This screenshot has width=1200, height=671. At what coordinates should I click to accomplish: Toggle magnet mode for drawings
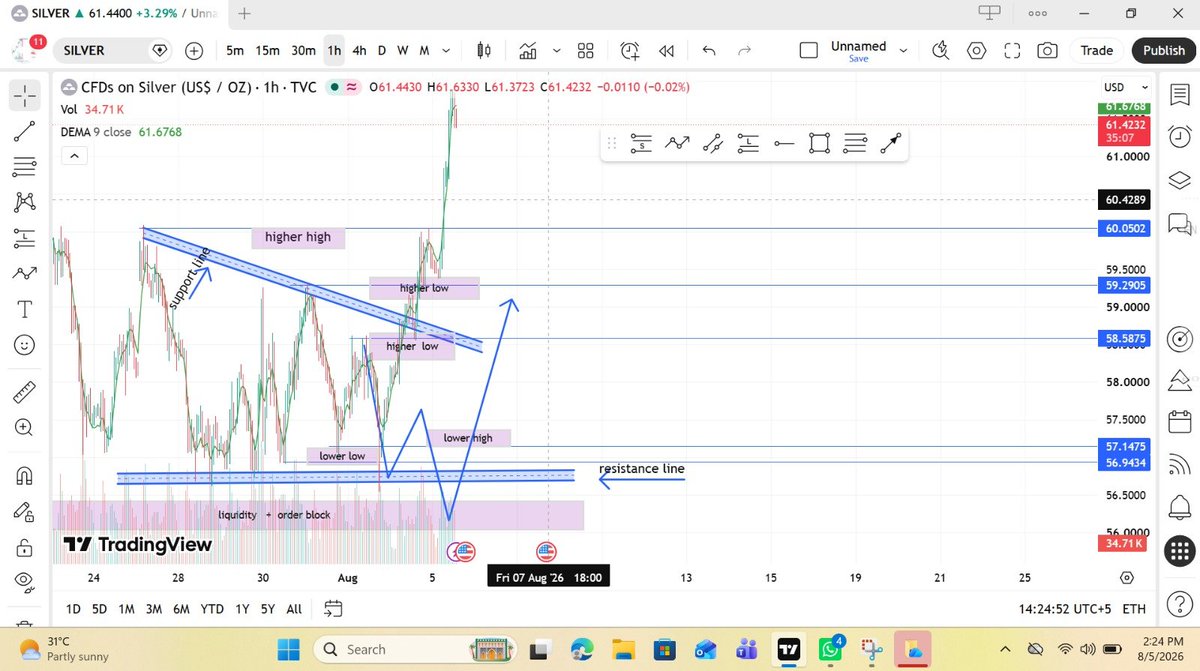pos(25,474)
